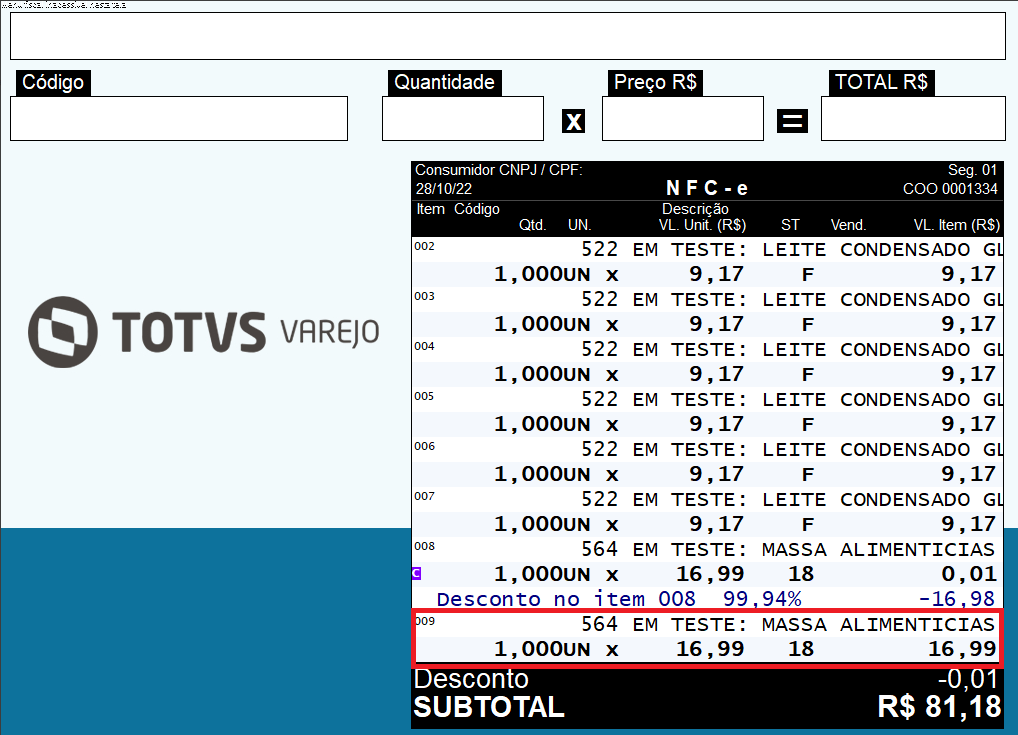Select item 002 description line

[x=708, y=249]
